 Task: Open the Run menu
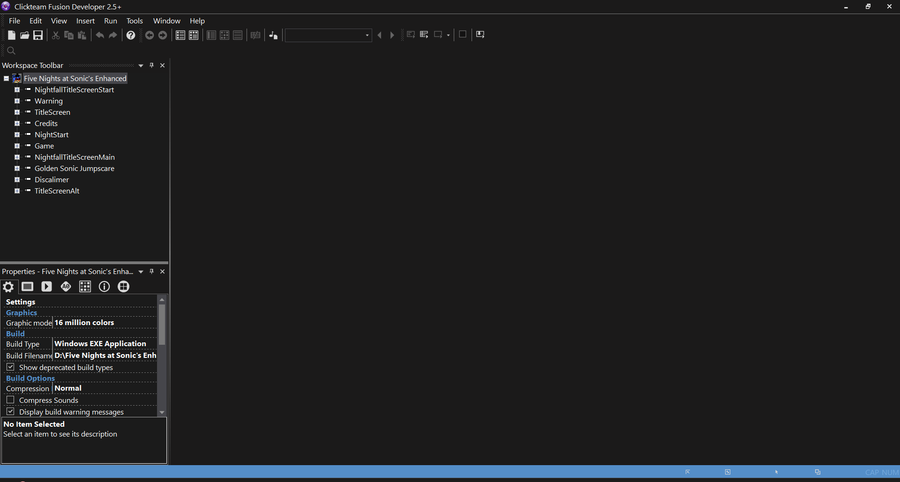pos(111,21)
